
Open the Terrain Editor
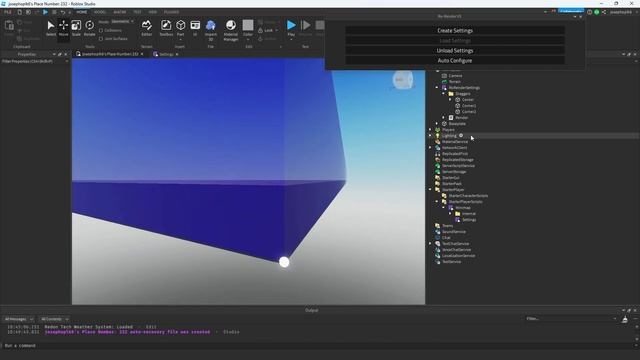[x=147, y=28]
